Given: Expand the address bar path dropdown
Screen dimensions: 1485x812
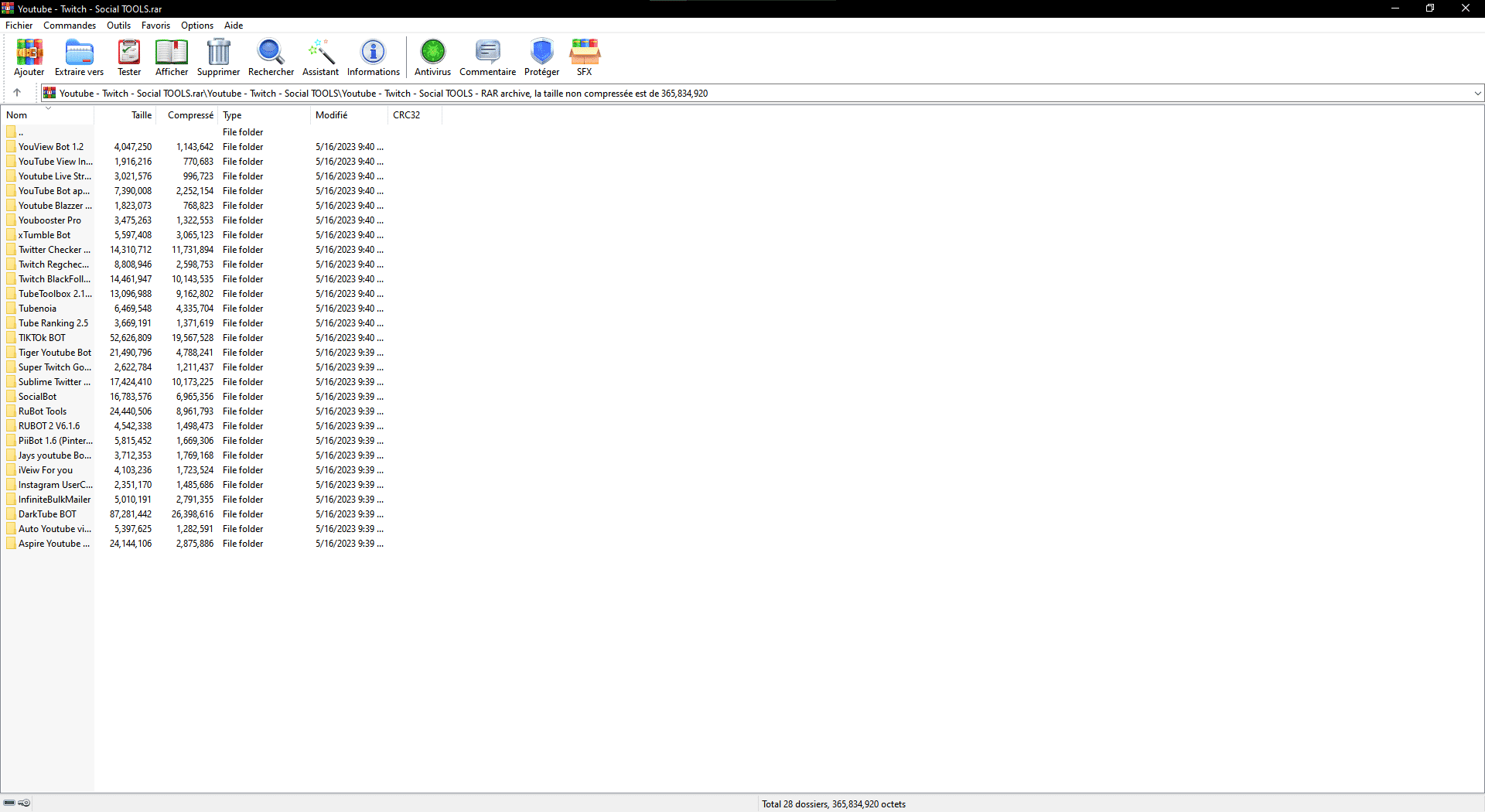Looking at the screenshot, I should (1477, 94).
